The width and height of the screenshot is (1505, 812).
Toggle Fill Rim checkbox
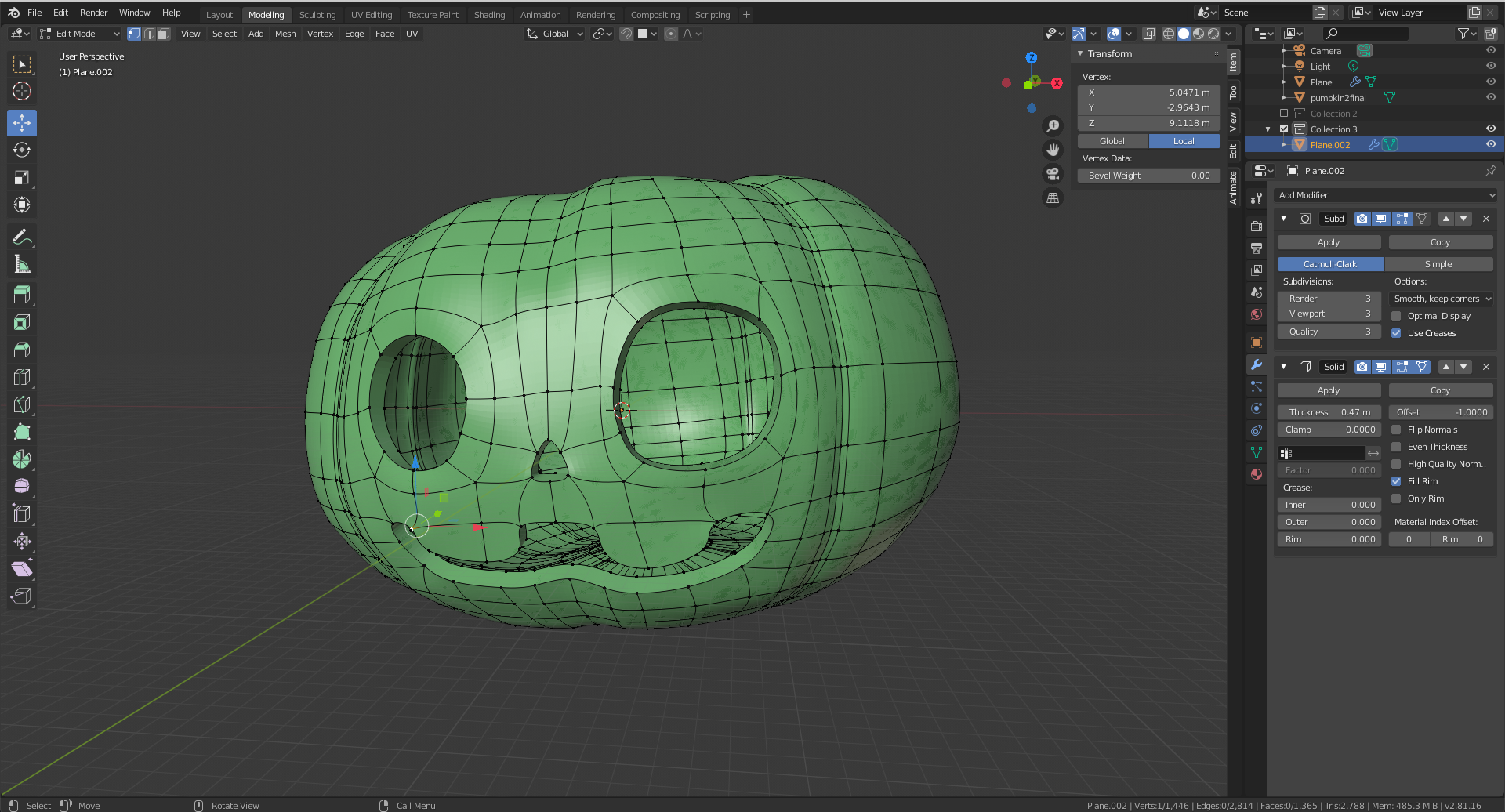click(x=1396, y=481)
